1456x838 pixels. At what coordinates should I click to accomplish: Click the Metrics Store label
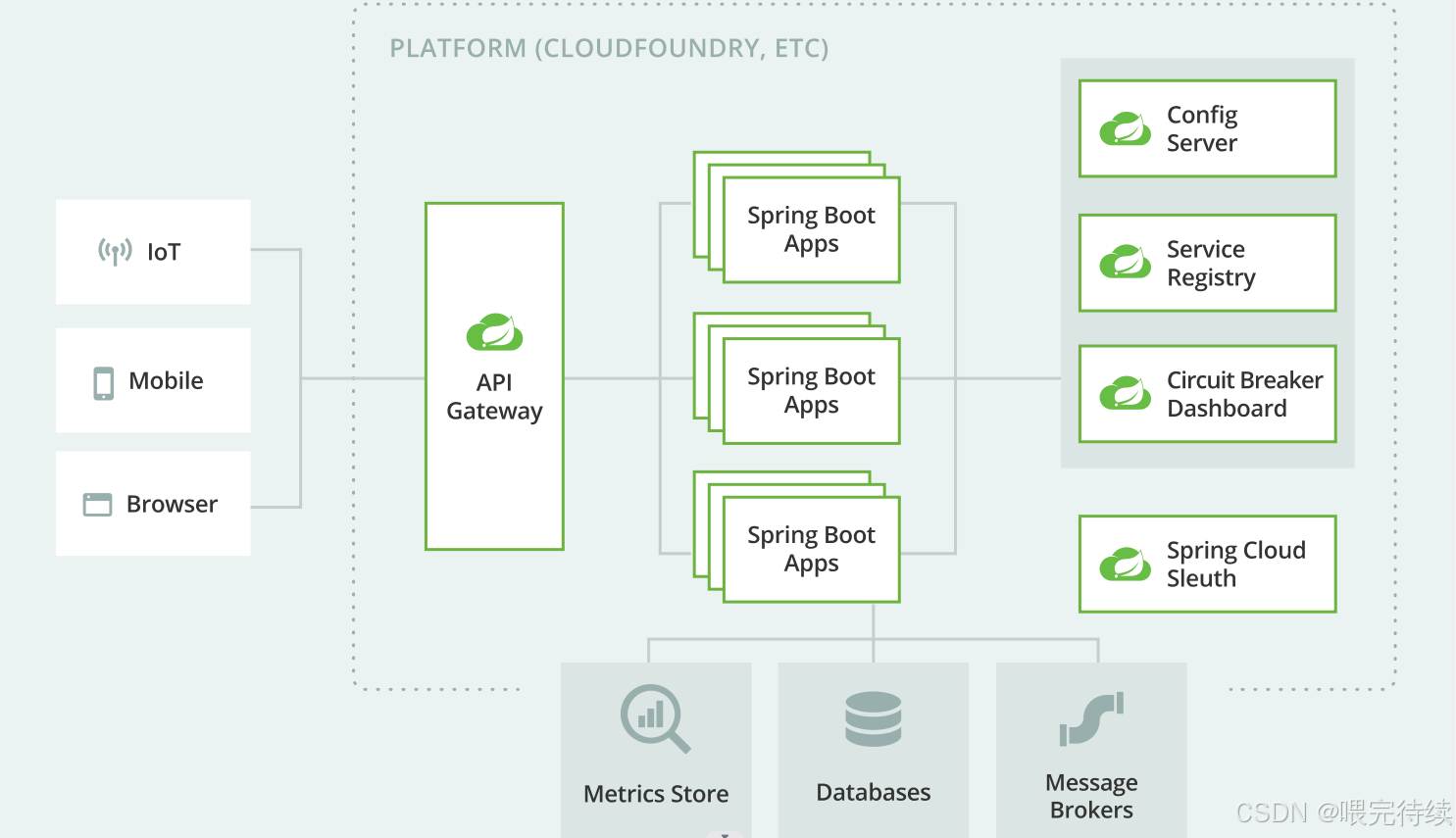click(656, 794)
